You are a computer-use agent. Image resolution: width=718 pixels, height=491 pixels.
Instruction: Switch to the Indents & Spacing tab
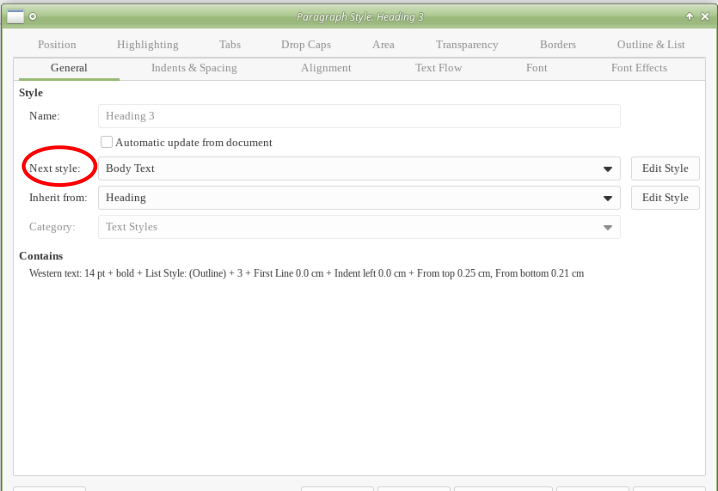pyautogui.click(x=194, y=68)
